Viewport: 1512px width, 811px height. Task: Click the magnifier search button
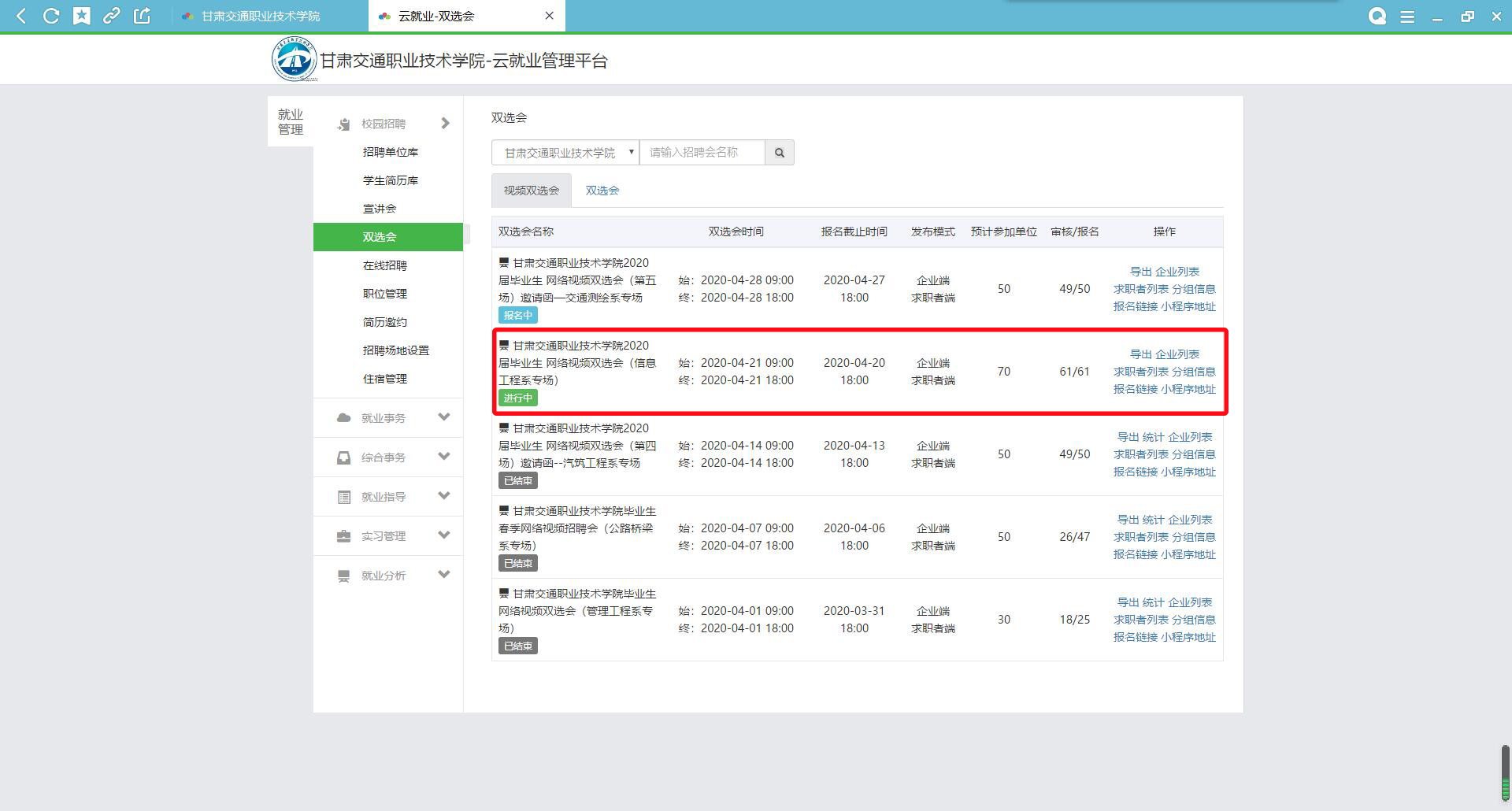tap(779, 153)
